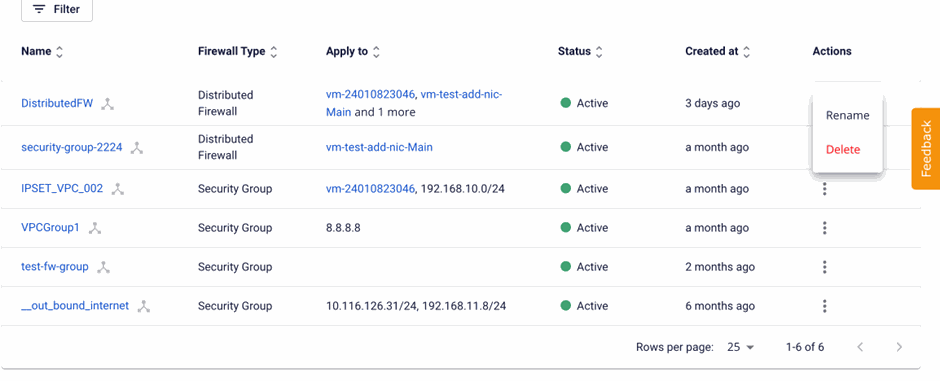Screen dimensions: 940x381
Task: Click topology icon next to security-group-2224
Action: 137,148
